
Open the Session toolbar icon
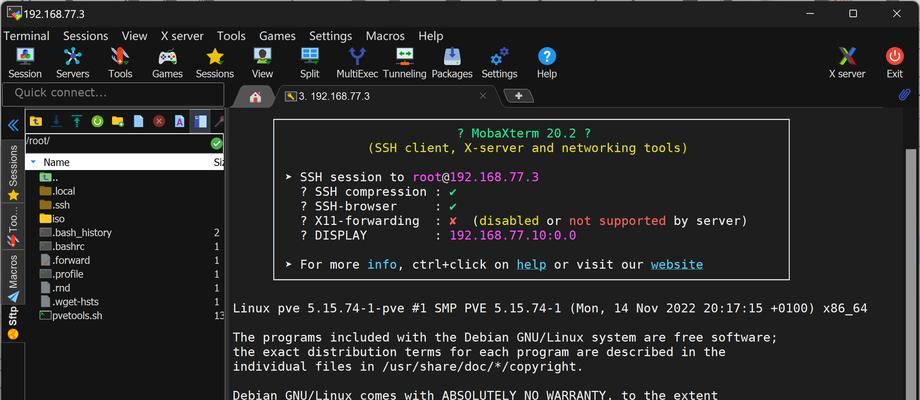[25, 63]
